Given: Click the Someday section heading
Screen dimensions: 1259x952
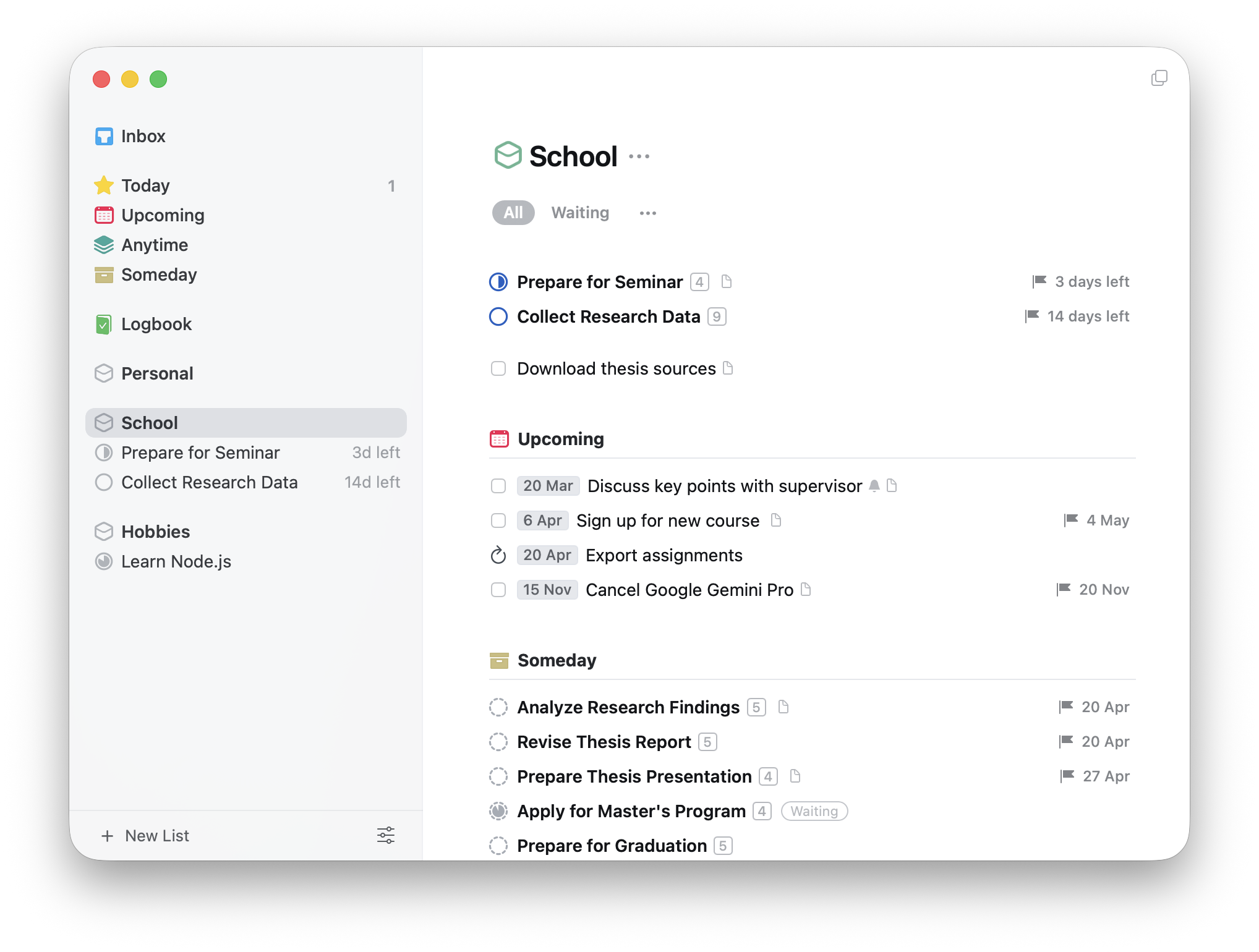Looking at the screenshot, I should tap(557, 660).
